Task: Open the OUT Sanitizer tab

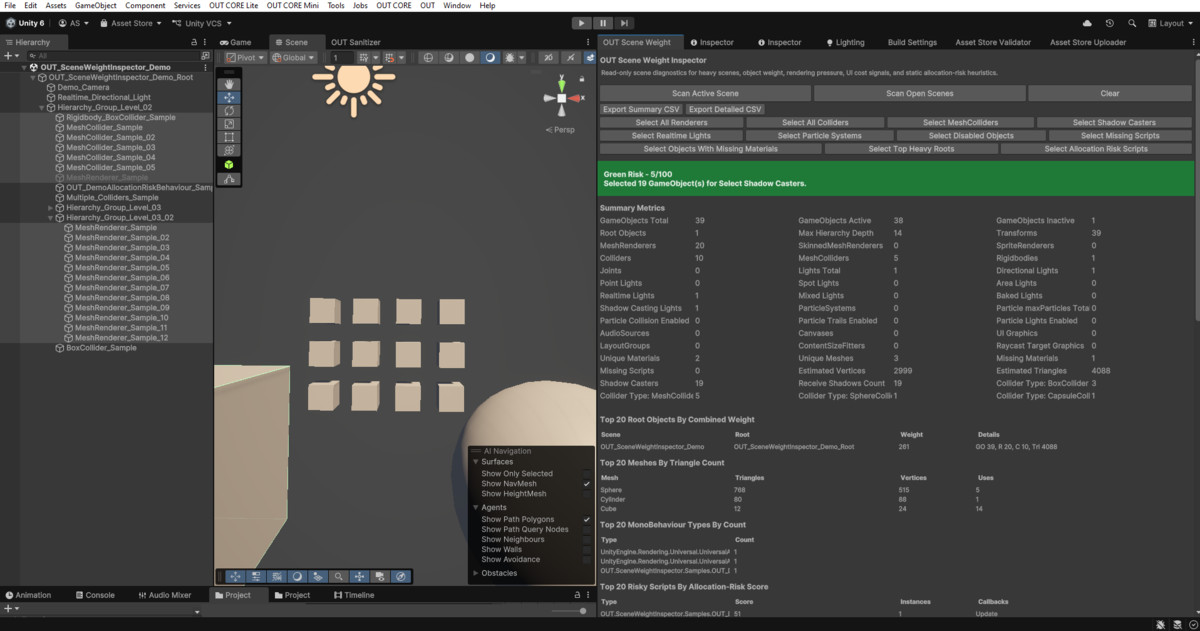Action: 355,42
